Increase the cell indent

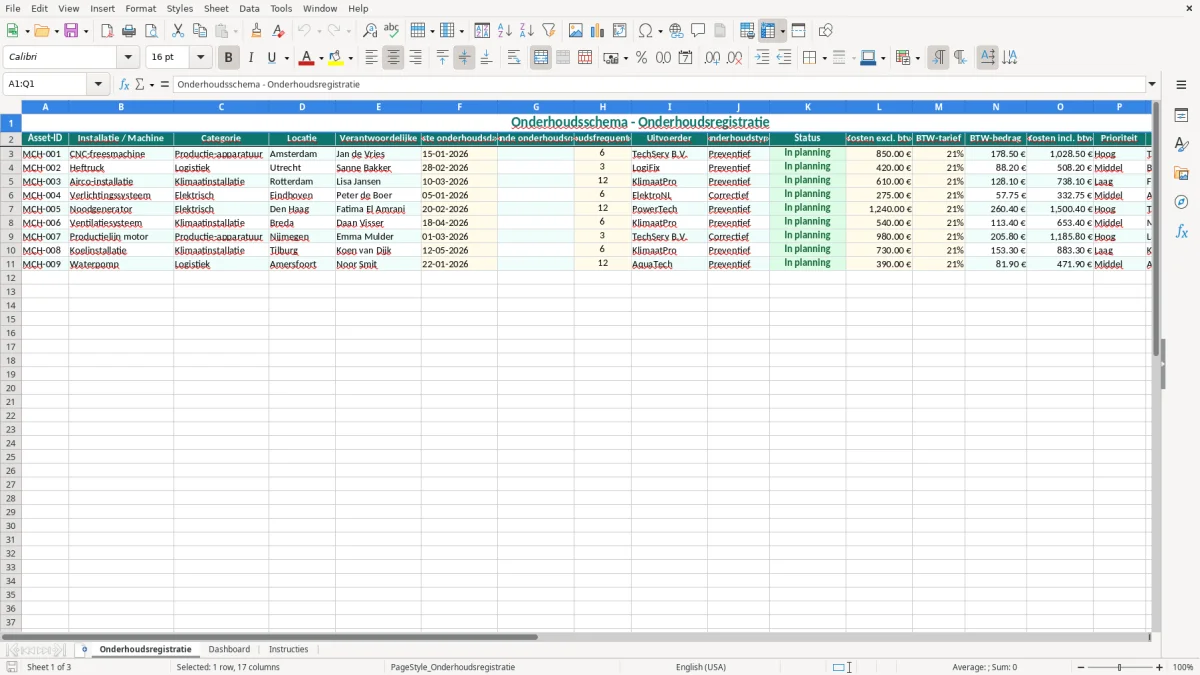(762, 58)
